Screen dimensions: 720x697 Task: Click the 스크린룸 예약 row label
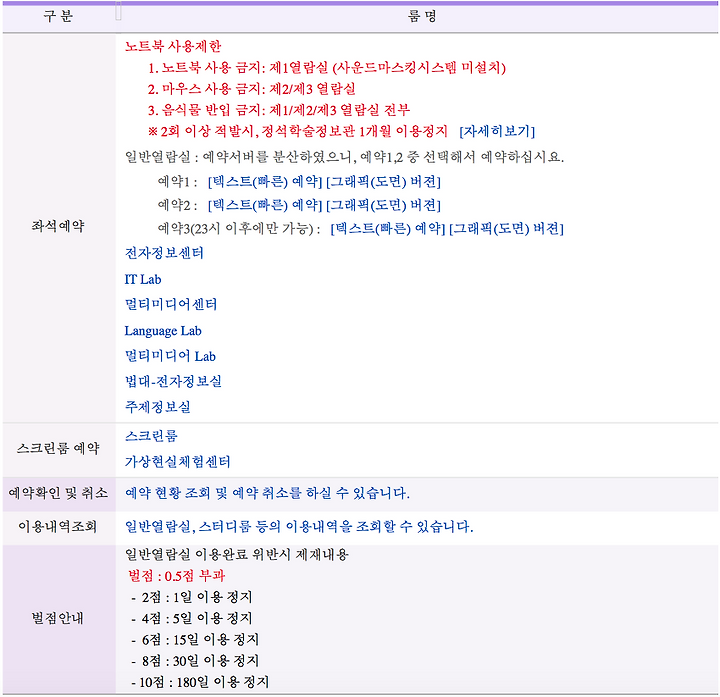tap(58, 448)
